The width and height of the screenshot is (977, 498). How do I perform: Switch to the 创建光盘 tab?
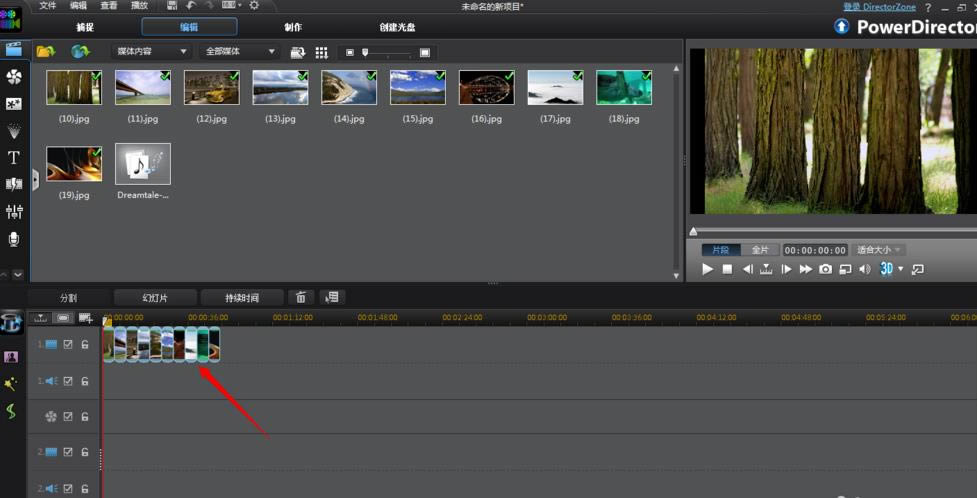click(x=398, y=27)
